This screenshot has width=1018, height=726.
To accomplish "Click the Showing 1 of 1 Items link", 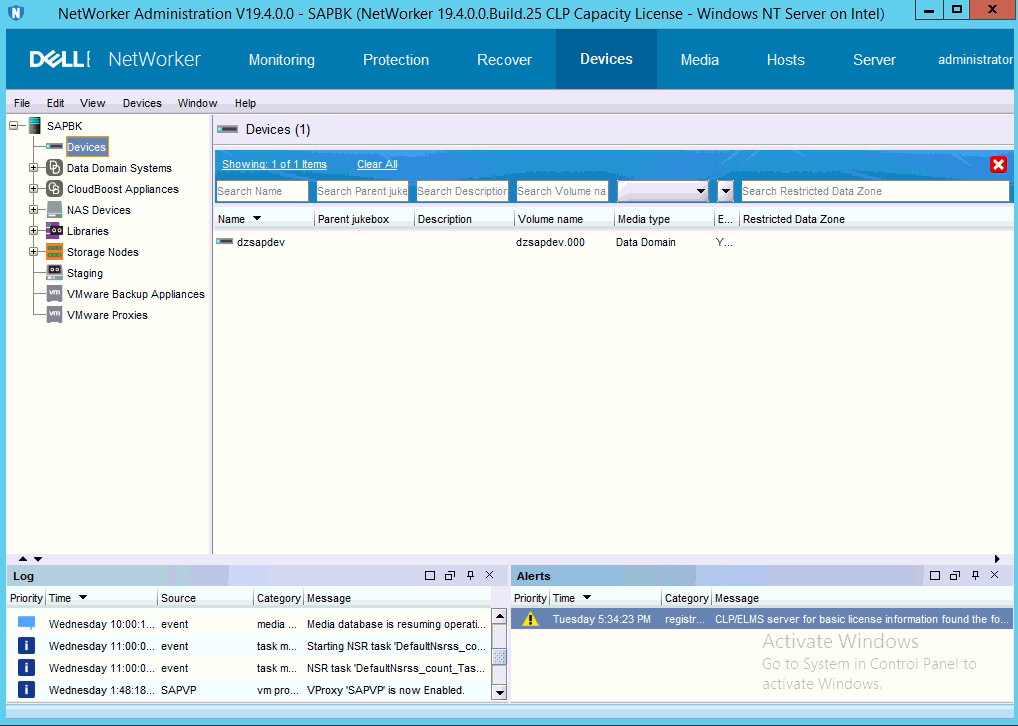I will 274,164.
